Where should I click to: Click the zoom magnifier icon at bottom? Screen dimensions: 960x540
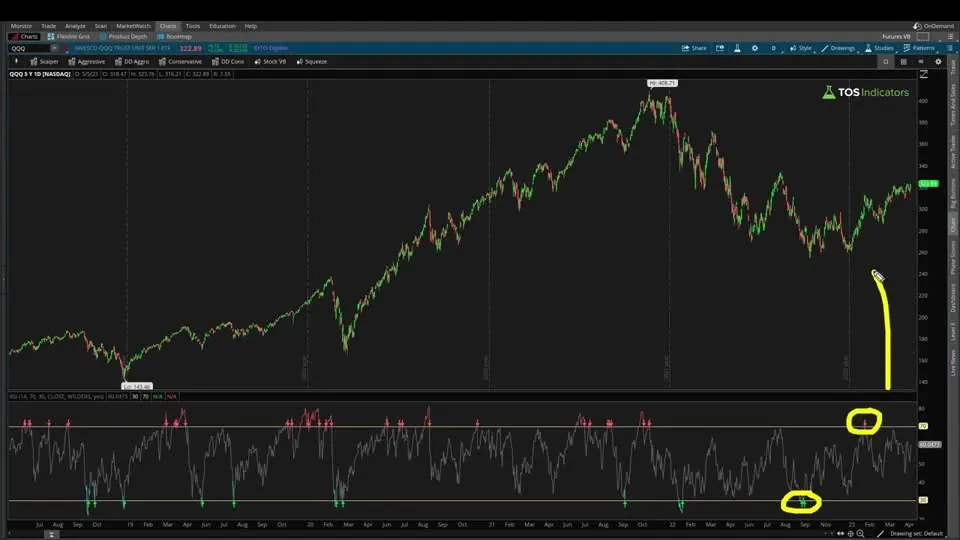(x=861, y=534)
